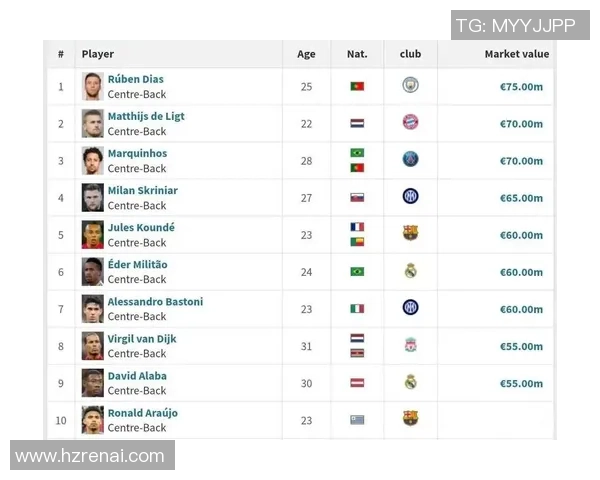Sort by the Market value column header

[516, 54]
